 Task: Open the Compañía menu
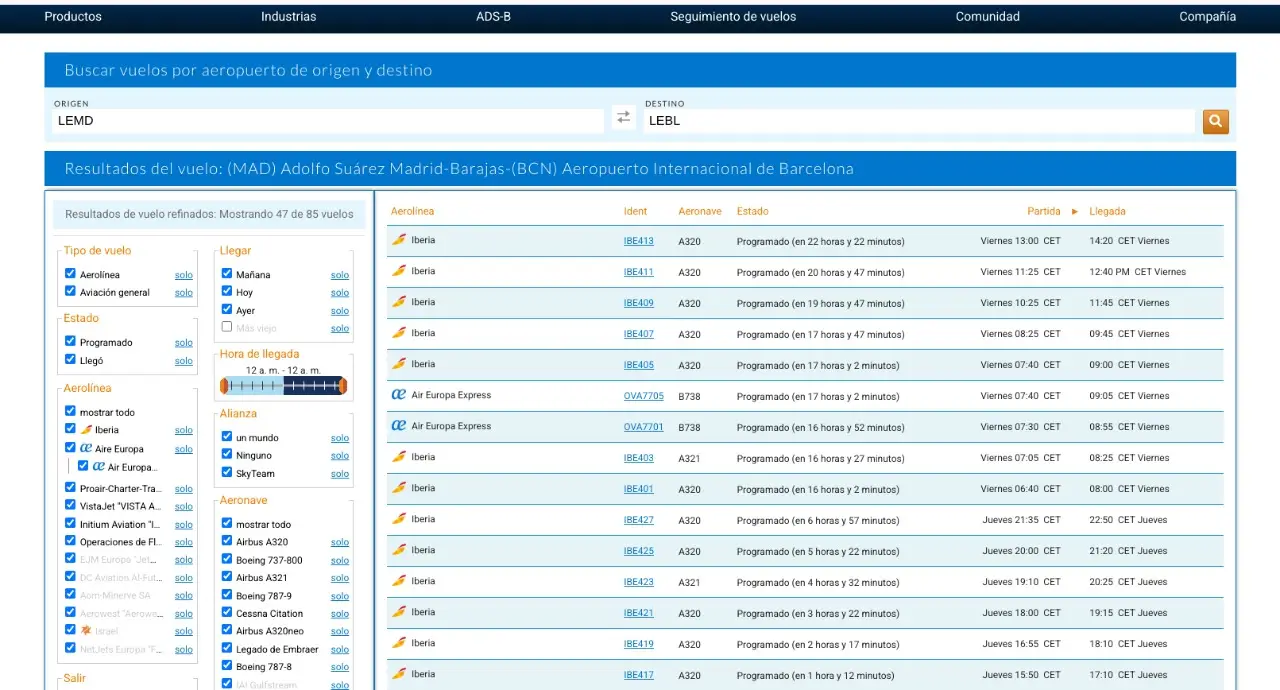click(x=1207, y=17)
